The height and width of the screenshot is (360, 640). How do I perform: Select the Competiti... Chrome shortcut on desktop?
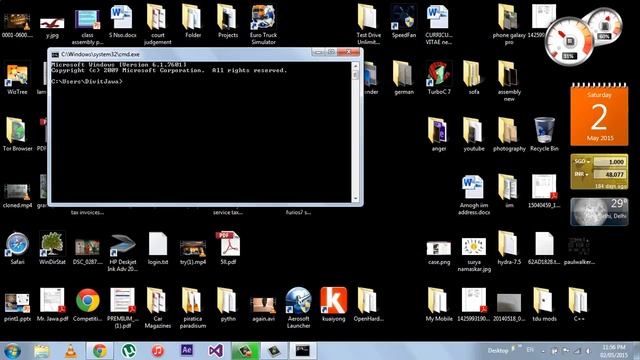(x=87, y=304)
